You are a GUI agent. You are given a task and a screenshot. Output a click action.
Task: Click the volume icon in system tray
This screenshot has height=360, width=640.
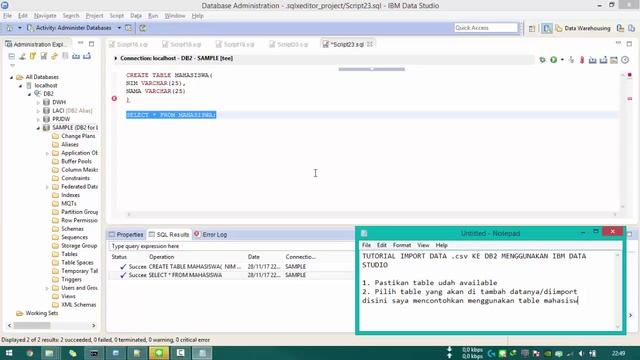582,353
